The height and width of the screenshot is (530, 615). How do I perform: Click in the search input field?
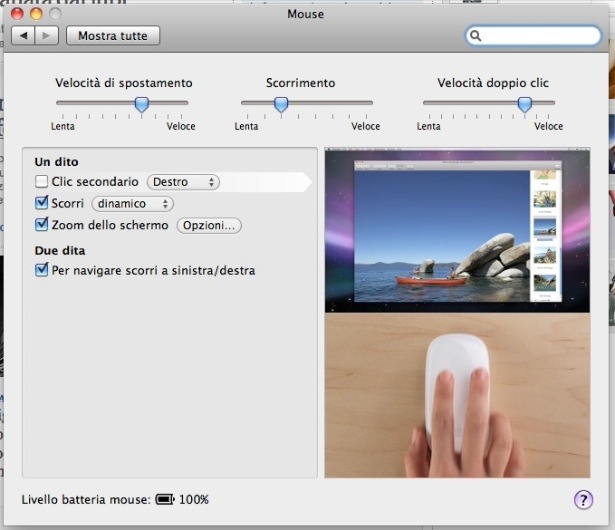point(540,36)
